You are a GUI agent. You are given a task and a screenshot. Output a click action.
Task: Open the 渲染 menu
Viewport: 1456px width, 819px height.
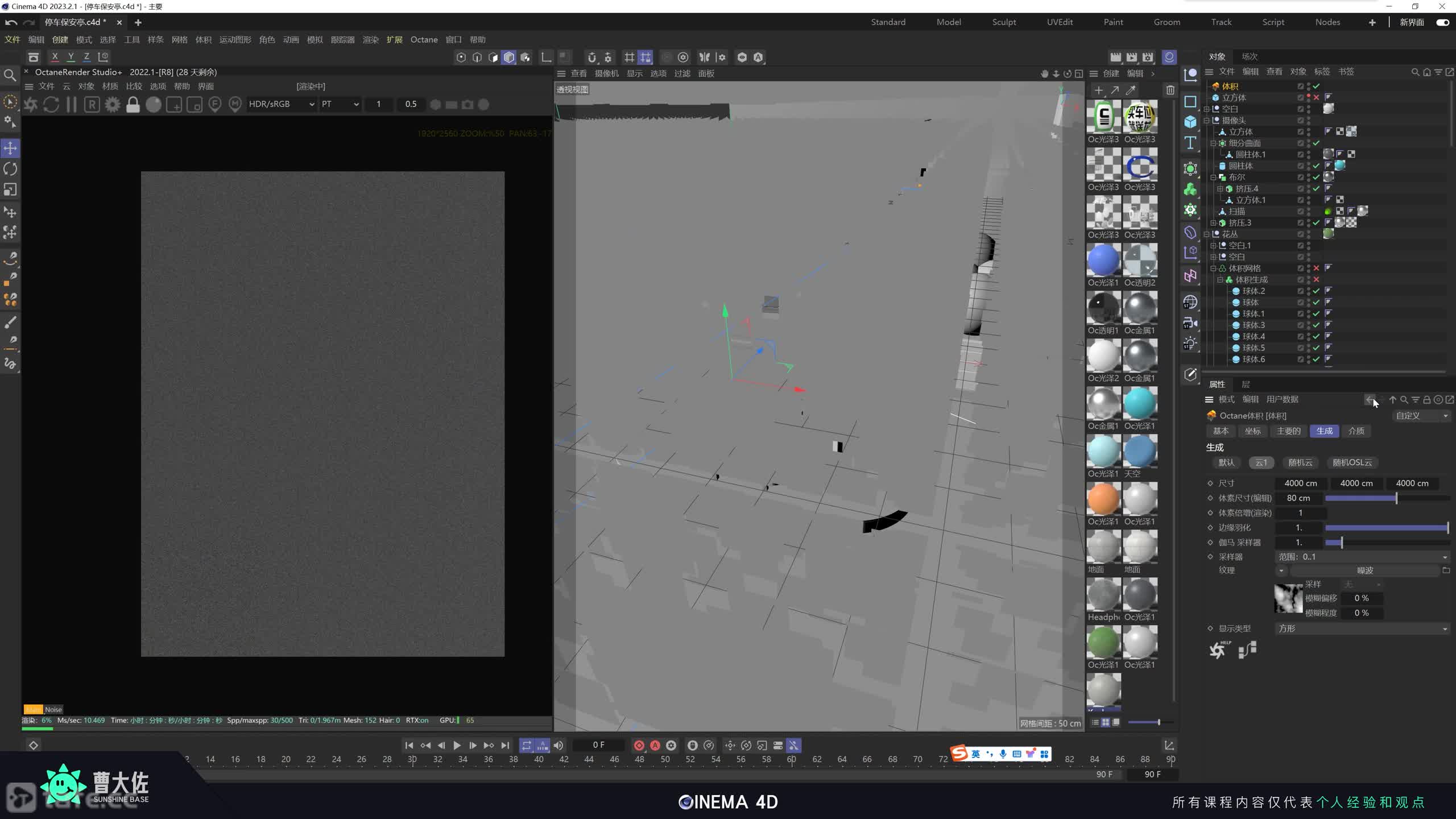click(370, 39)
